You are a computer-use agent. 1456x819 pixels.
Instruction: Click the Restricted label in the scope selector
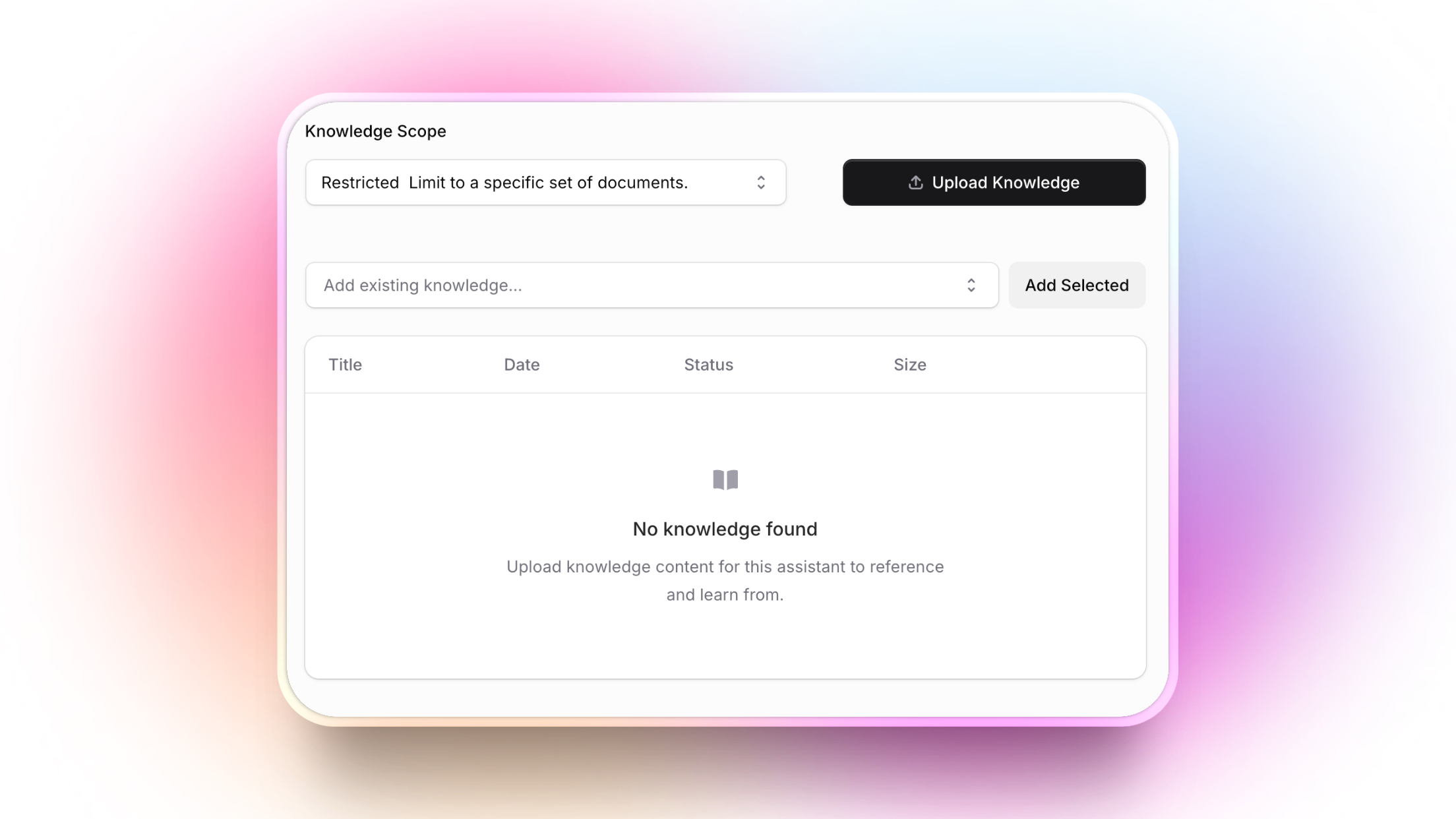359,183
